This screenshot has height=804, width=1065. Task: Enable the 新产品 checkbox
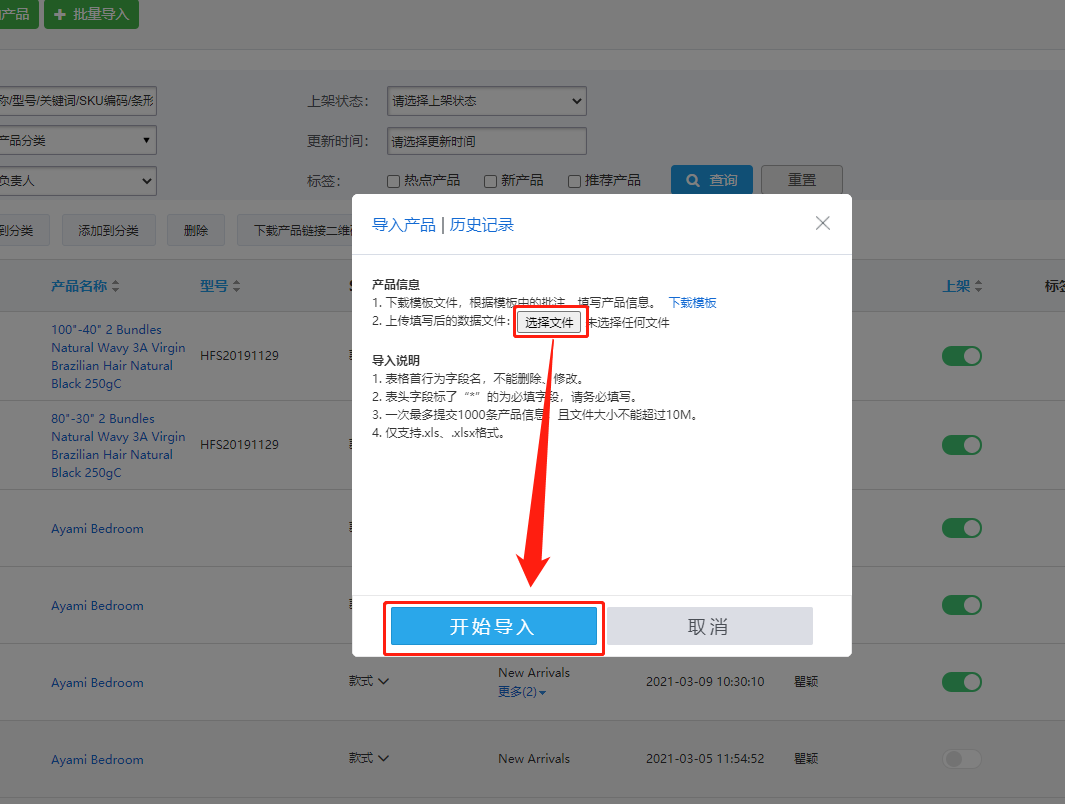tap(491, 180)
